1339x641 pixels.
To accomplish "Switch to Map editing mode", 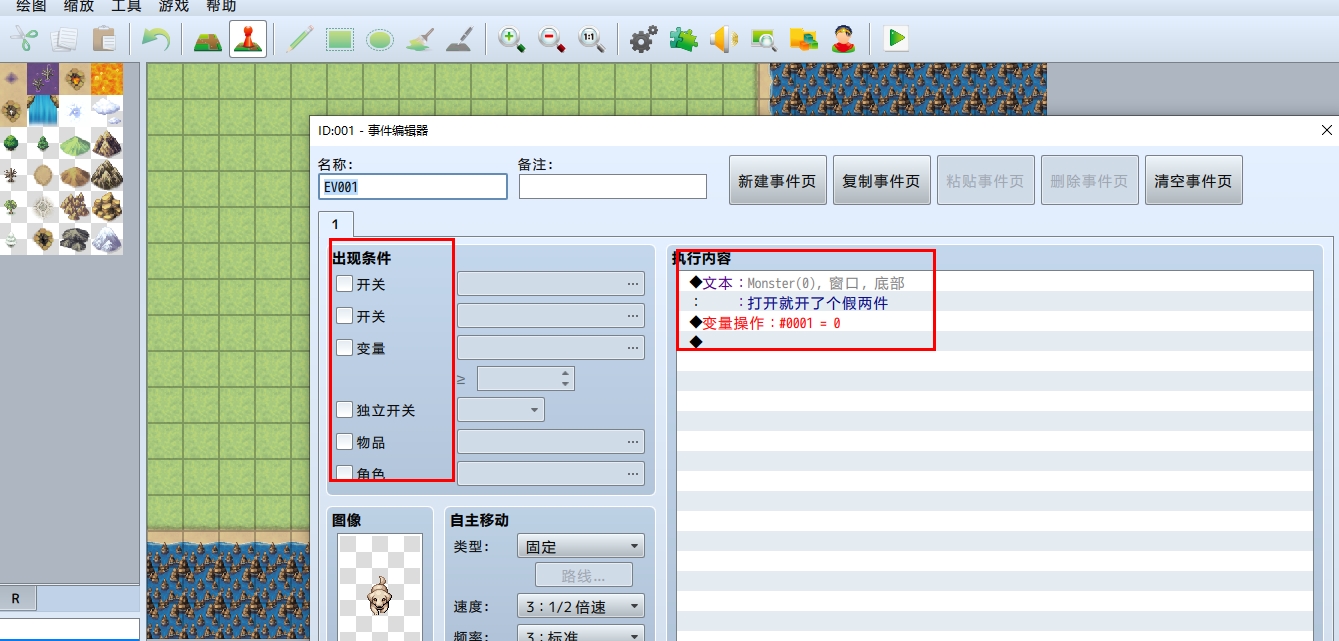I will pyautogui.click(x=208, y=39).
